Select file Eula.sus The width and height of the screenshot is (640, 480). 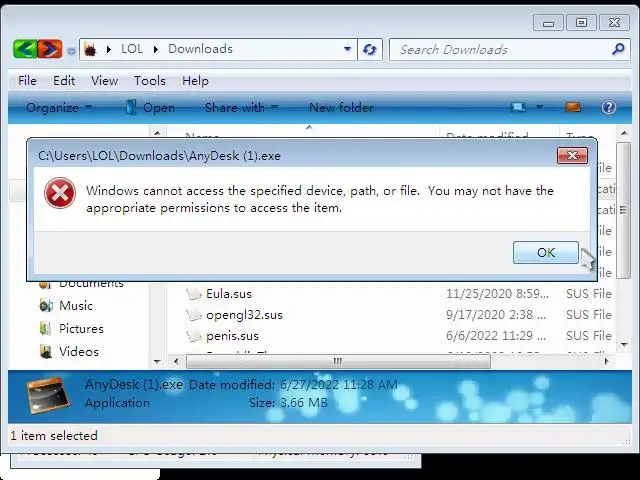229,294
